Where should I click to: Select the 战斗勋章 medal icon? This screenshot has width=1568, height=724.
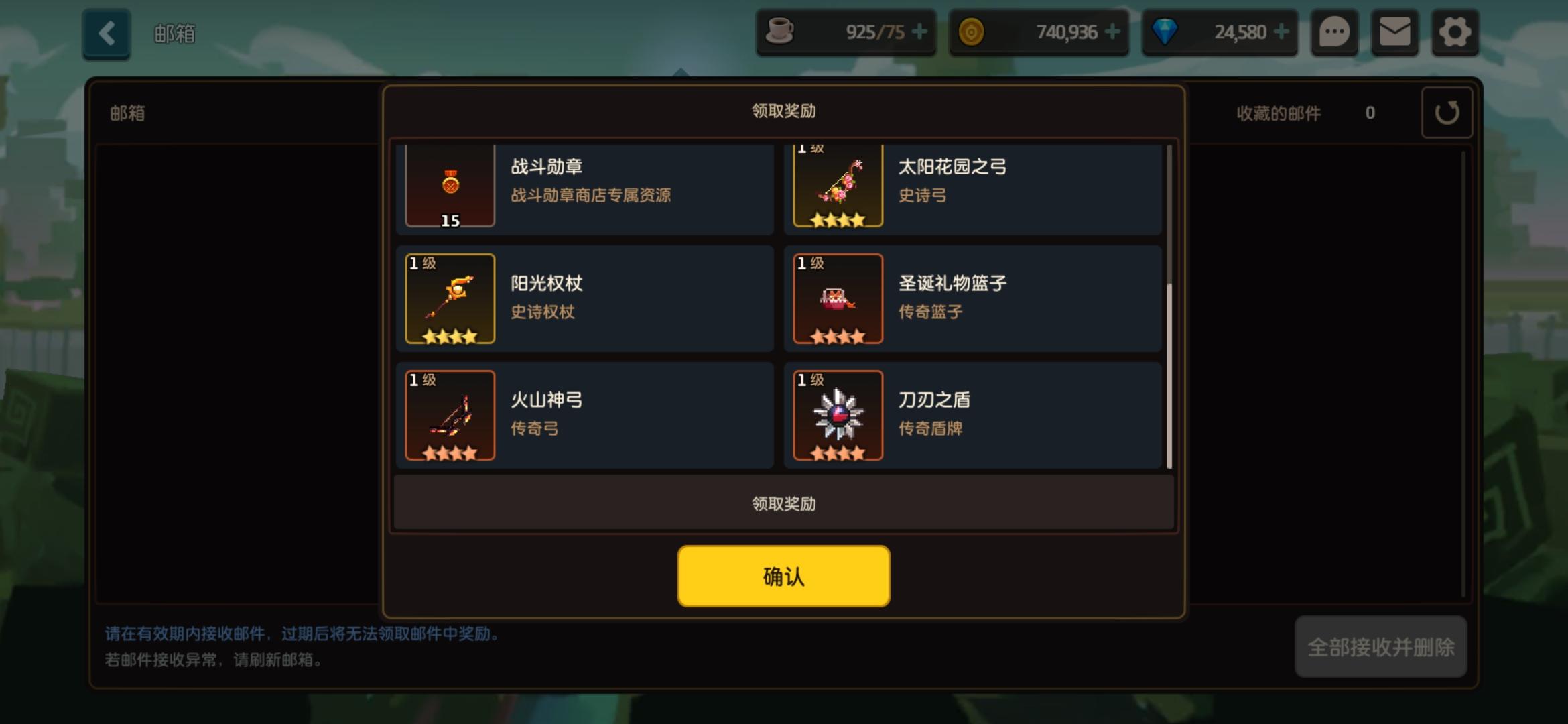coord(450,186)
